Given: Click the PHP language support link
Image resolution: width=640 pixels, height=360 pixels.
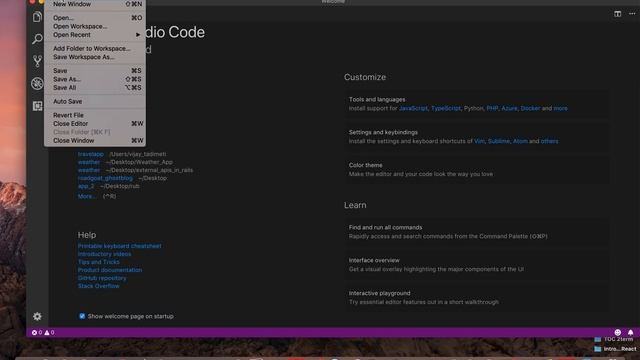Looking at the screenshot, I should click(492, 108).
